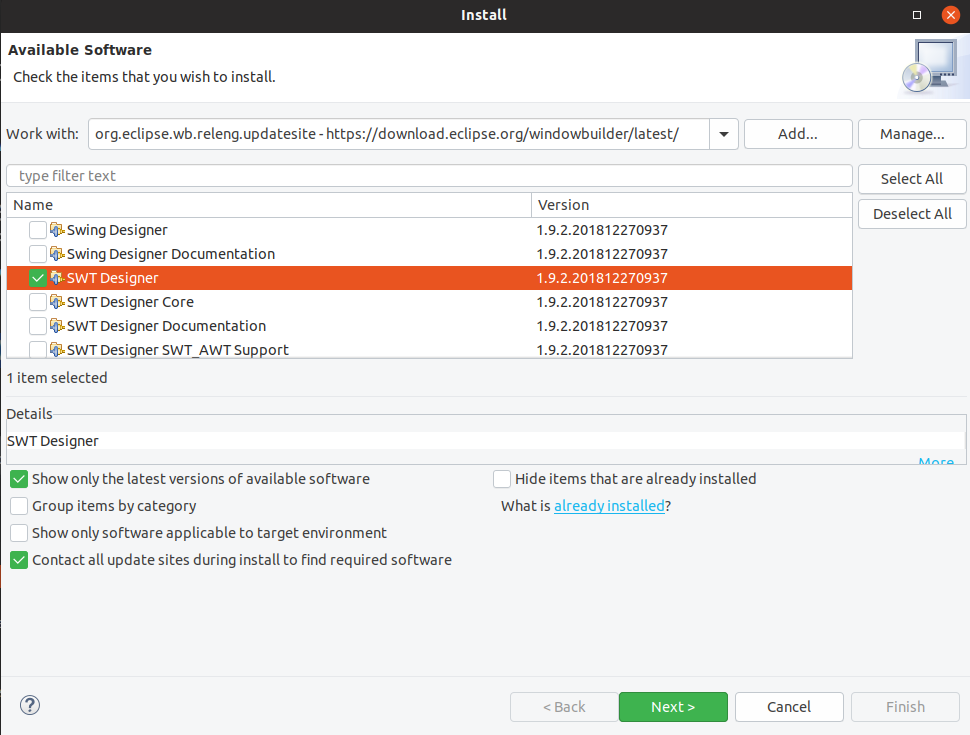The height and width of the screenshot is (735, 970).
Task: Click the '1 item selected' status text
Action: pos(57,378)
